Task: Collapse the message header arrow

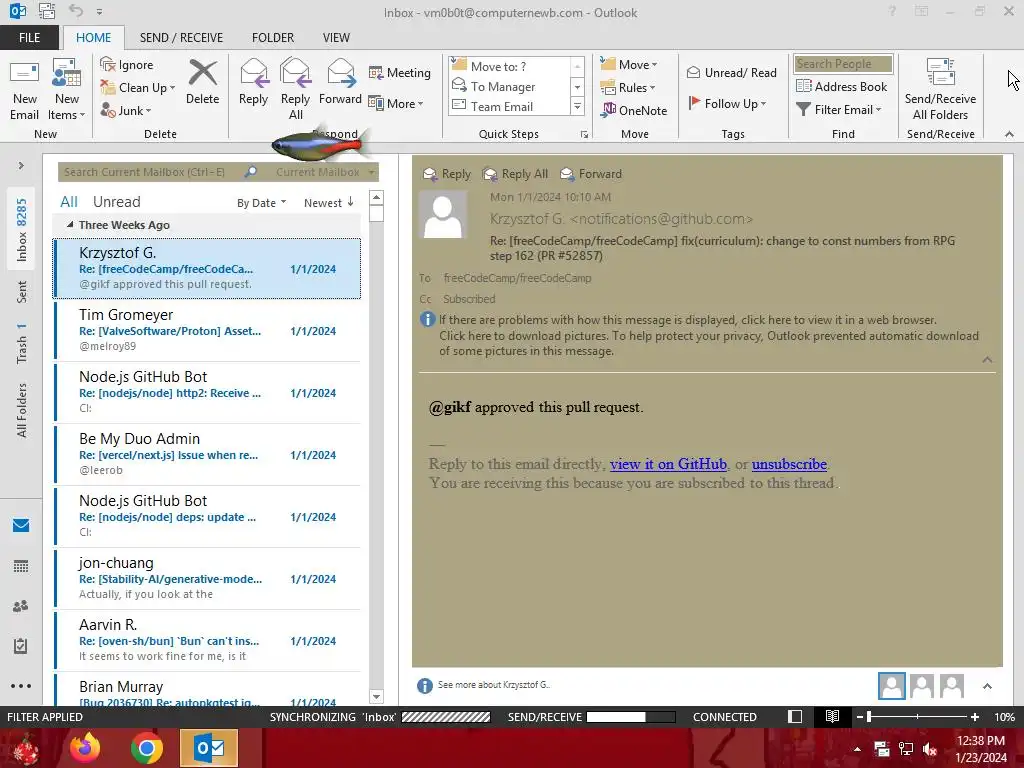Action: [x=987, y=360]
